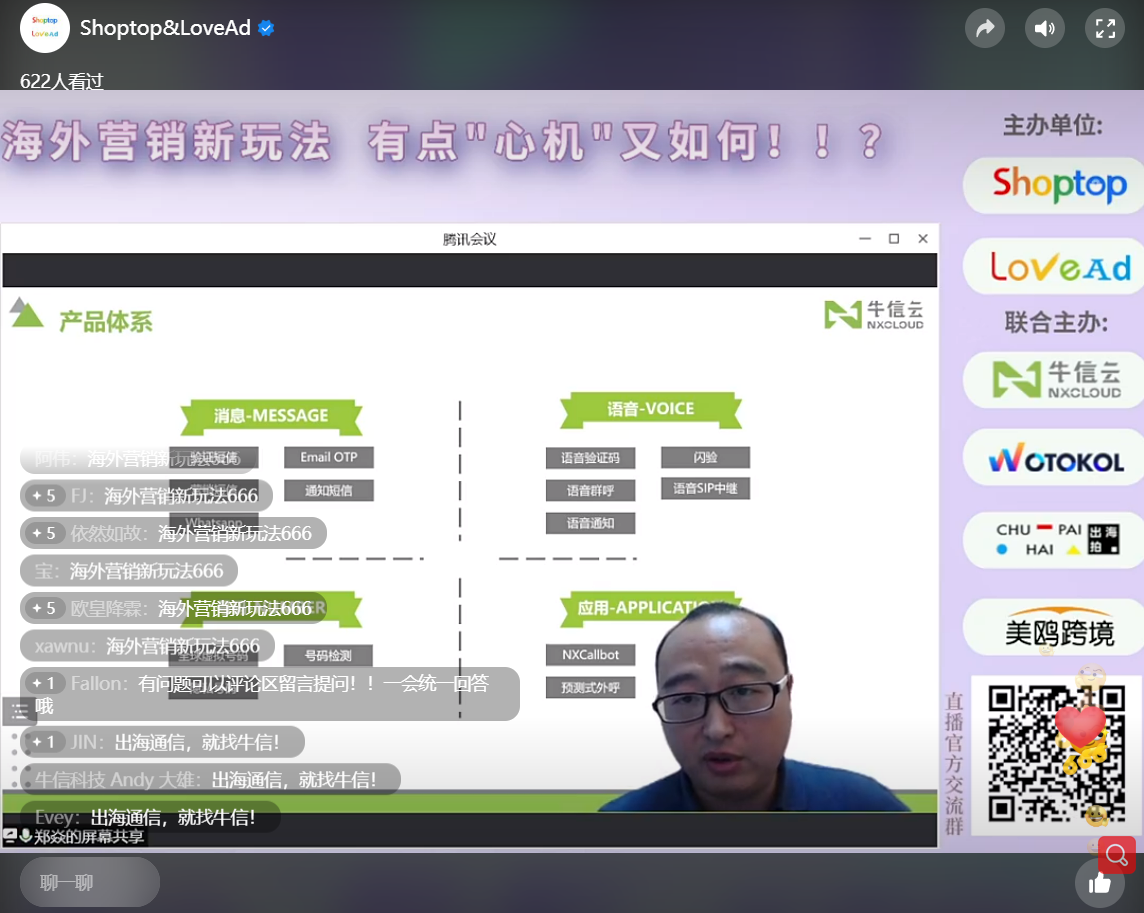Click the 联合主办 heading
This screenshot has height=913, width=1144.
click(1056, 322)
